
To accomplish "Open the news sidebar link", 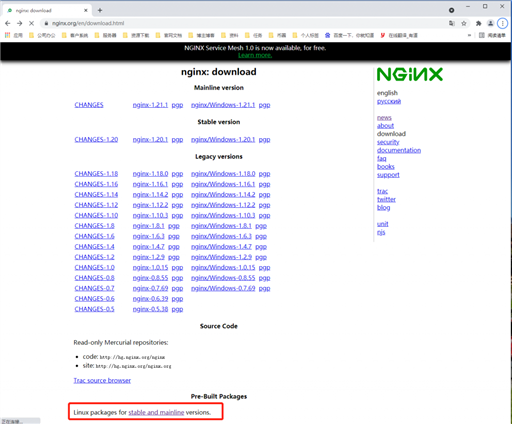I will pos(384,118).
